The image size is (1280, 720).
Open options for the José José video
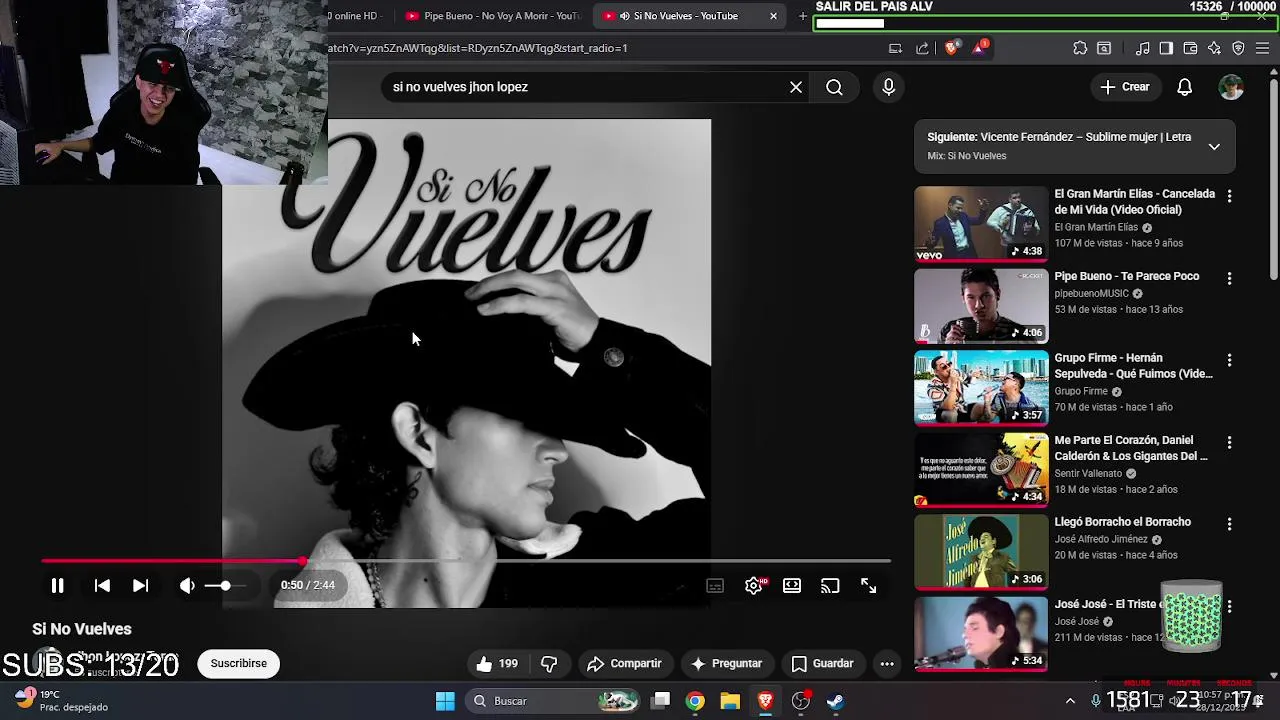[x=1229, y=606]
